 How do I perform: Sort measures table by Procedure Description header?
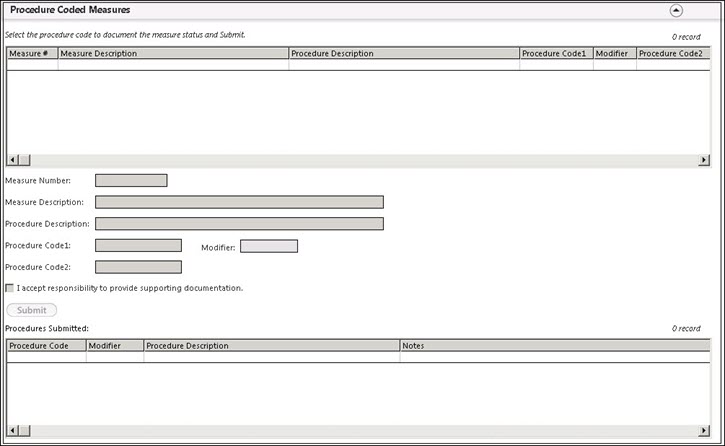click(x=404, y=53)
